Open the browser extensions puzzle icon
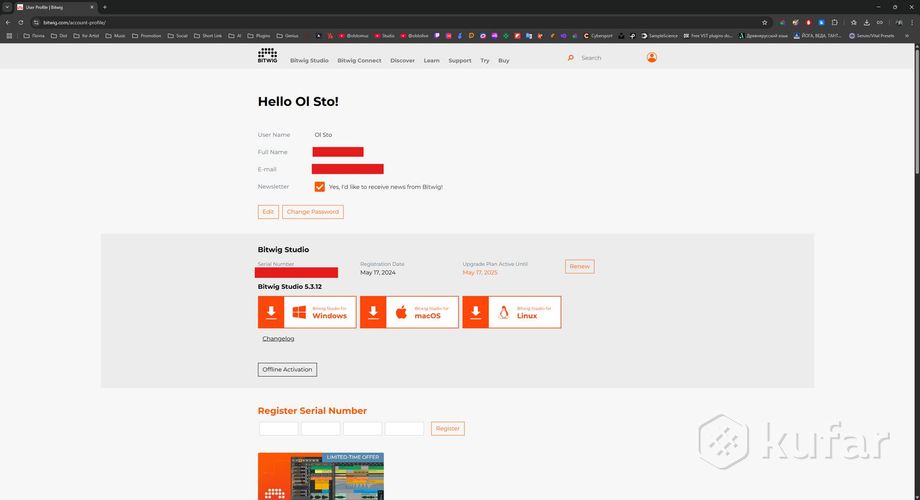This screenshot has width=920, height=500. (835, 22)
